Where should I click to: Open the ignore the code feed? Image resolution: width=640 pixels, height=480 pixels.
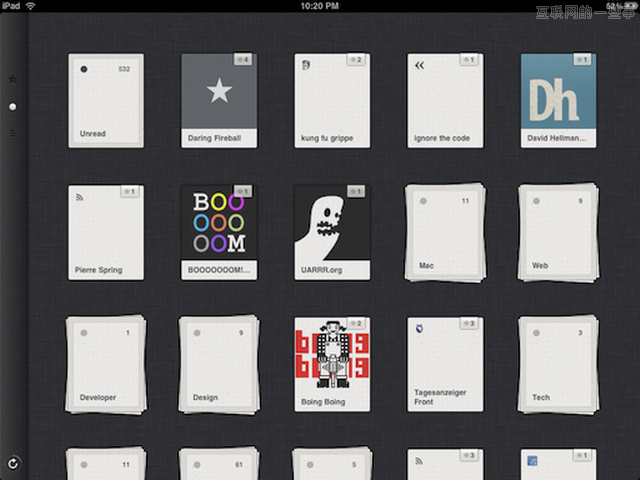coord(445,100)
